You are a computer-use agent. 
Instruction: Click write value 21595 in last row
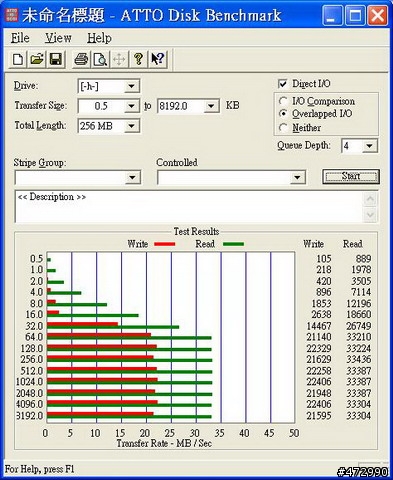tap(319, 416)
